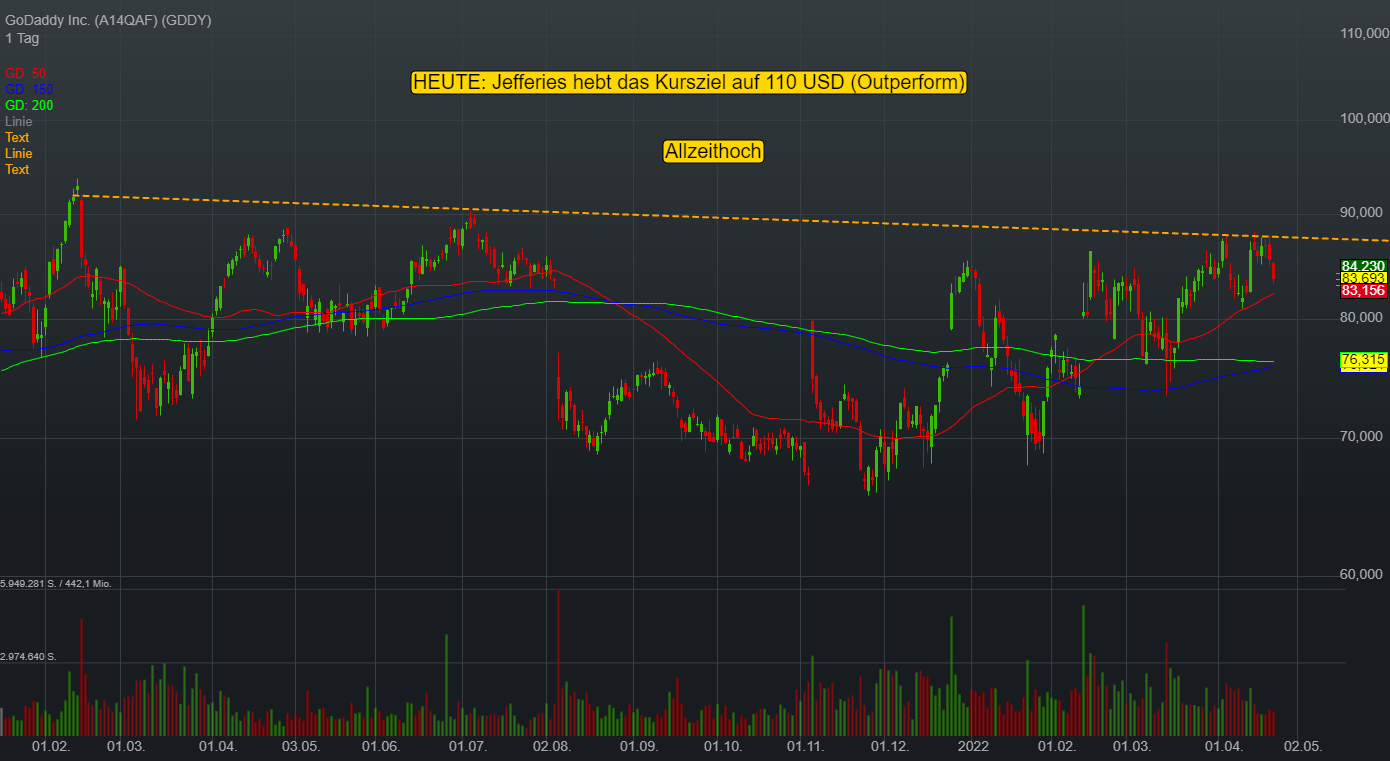Click the yellow '83,693' price tag

1363,278
